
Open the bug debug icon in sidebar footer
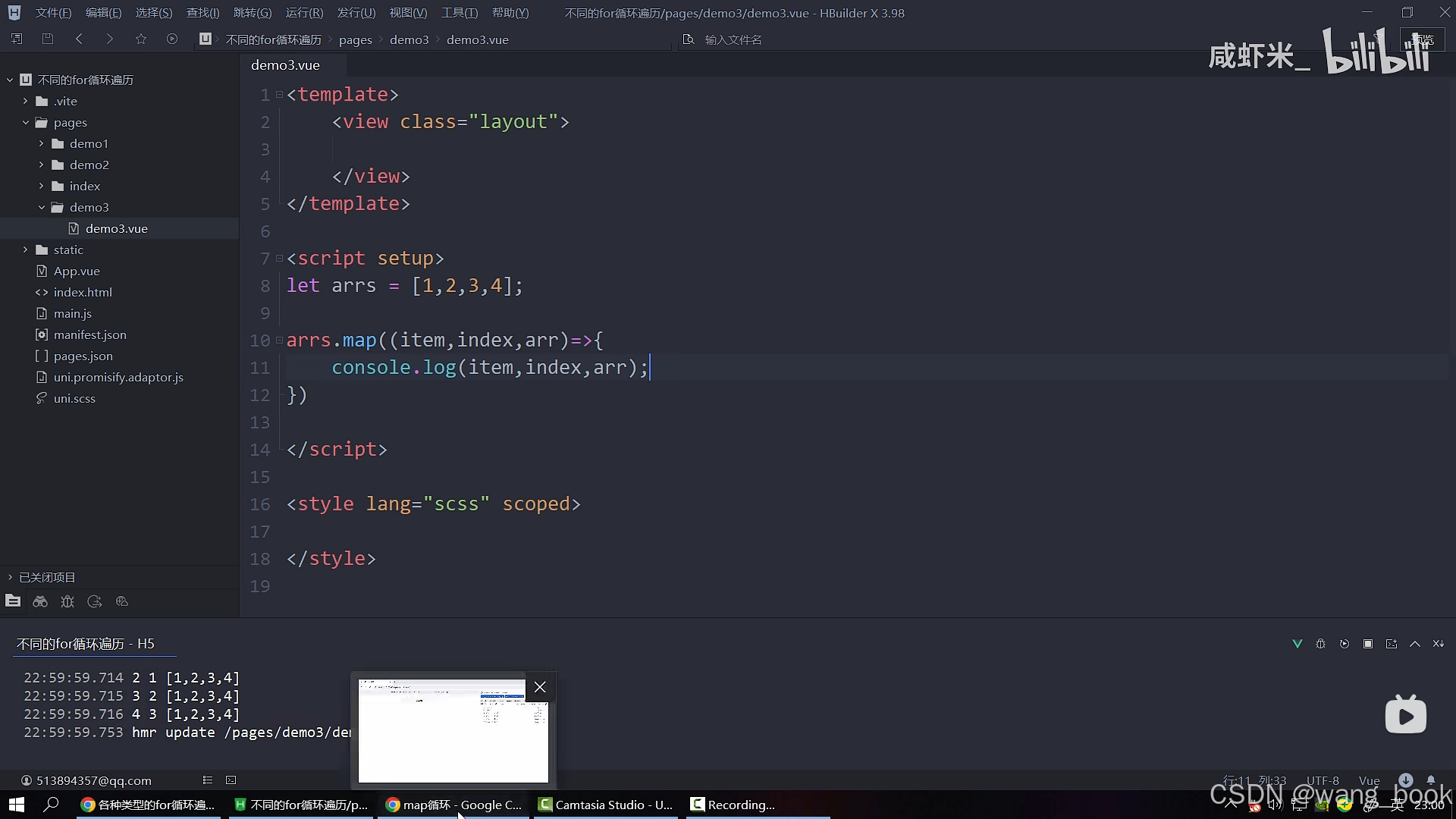coord(67,601)
